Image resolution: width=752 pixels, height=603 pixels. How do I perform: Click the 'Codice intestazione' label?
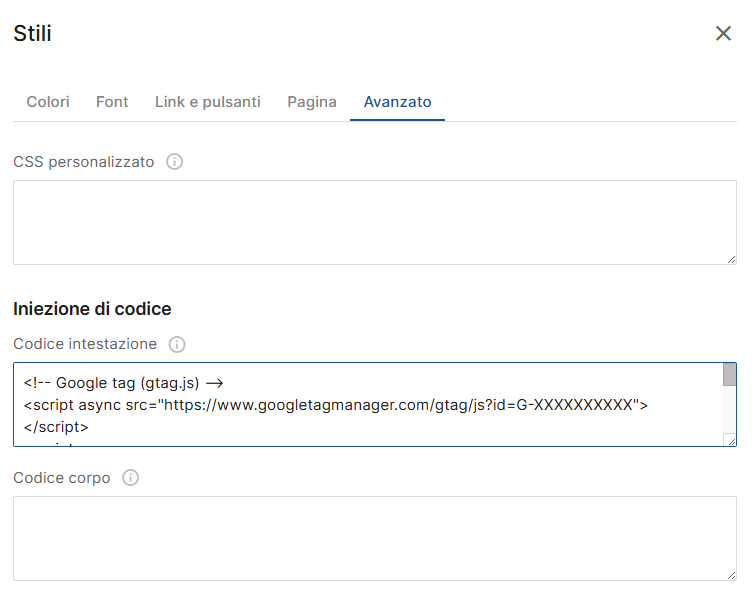[x=85, y=344]
